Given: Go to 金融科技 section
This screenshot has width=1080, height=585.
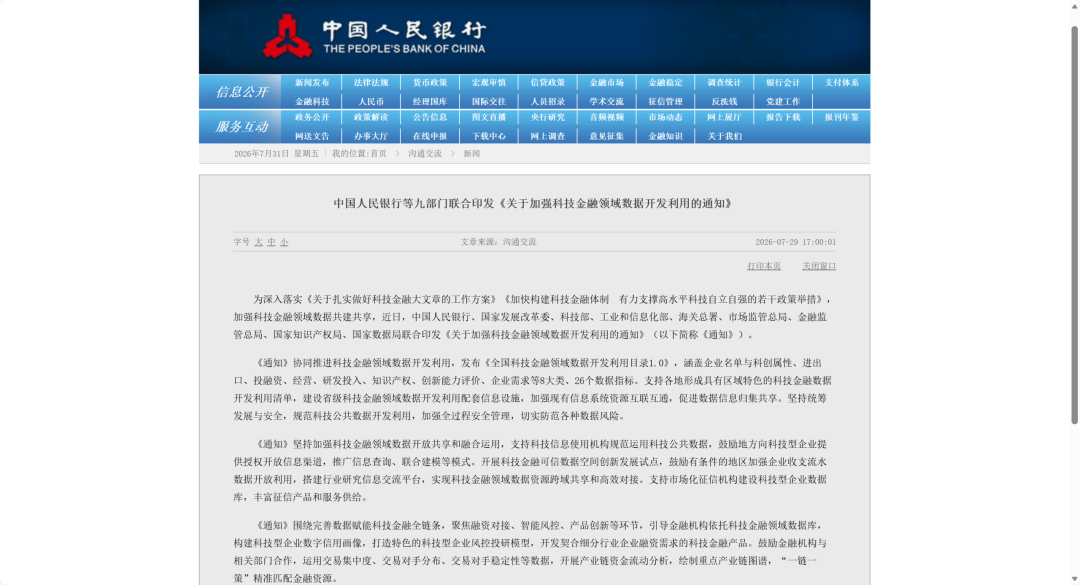Looking at the screenshot, I should click(x=312, y=101).
